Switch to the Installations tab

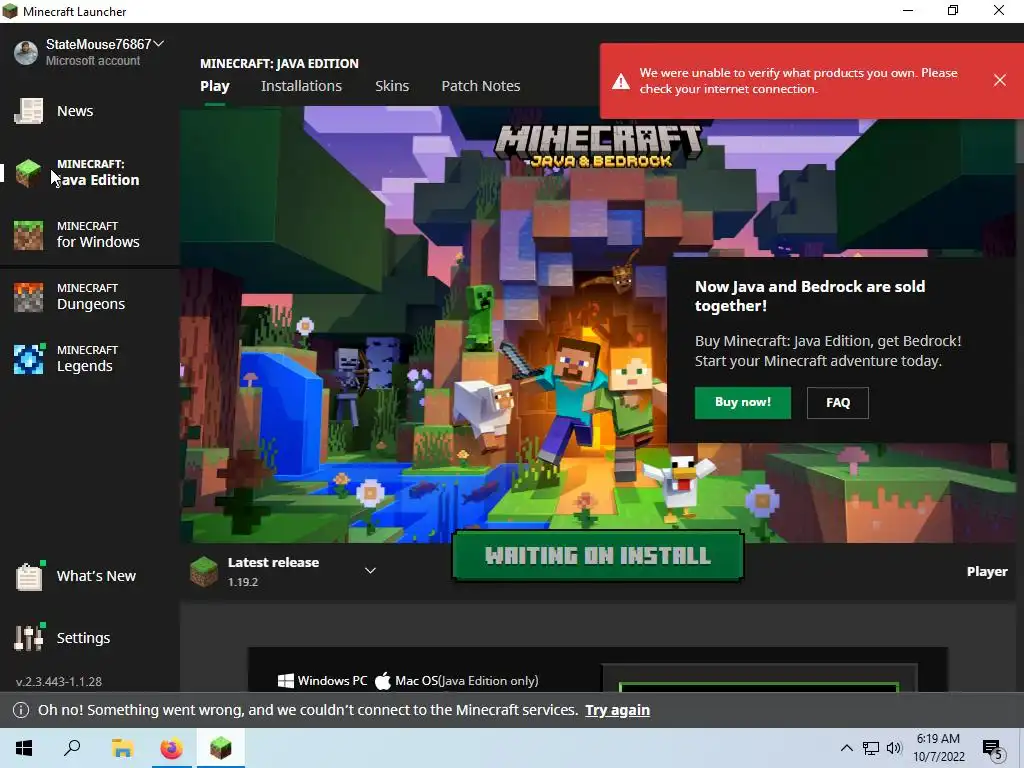pos(302,86)
